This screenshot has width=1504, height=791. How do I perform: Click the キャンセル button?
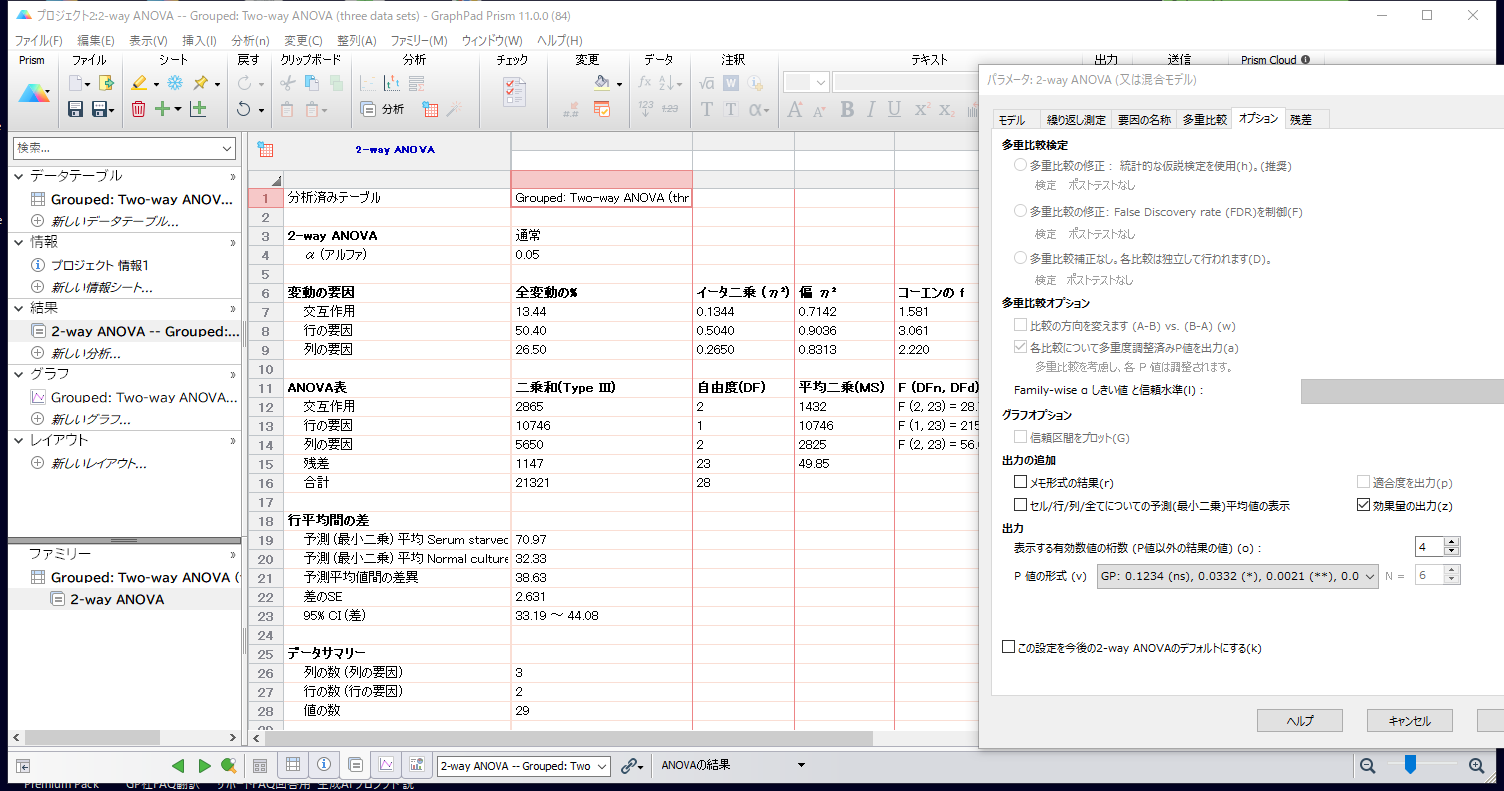point(1409,721)
